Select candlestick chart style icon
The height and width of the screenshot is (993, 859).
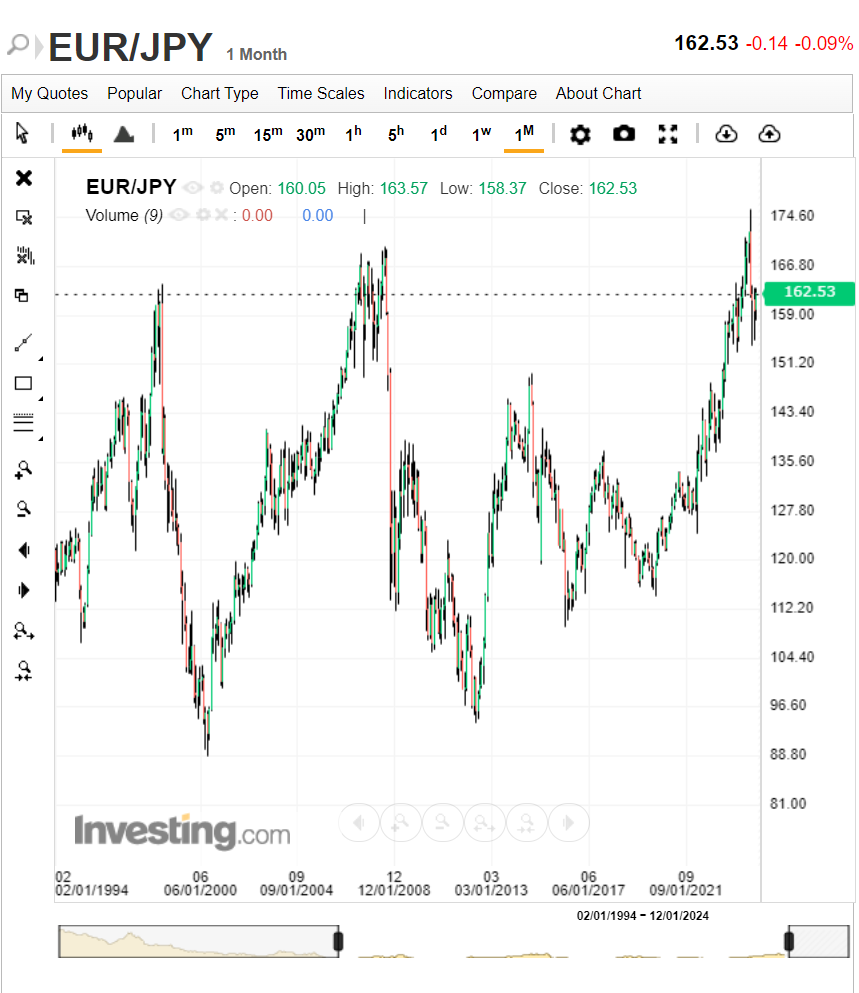(82, 134)
